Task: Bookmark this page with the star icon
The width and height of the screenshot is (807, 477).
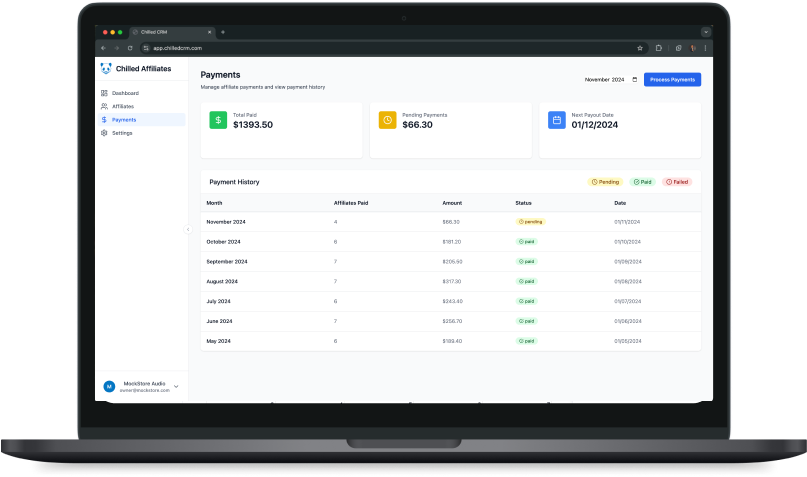Action: point(640,48)
